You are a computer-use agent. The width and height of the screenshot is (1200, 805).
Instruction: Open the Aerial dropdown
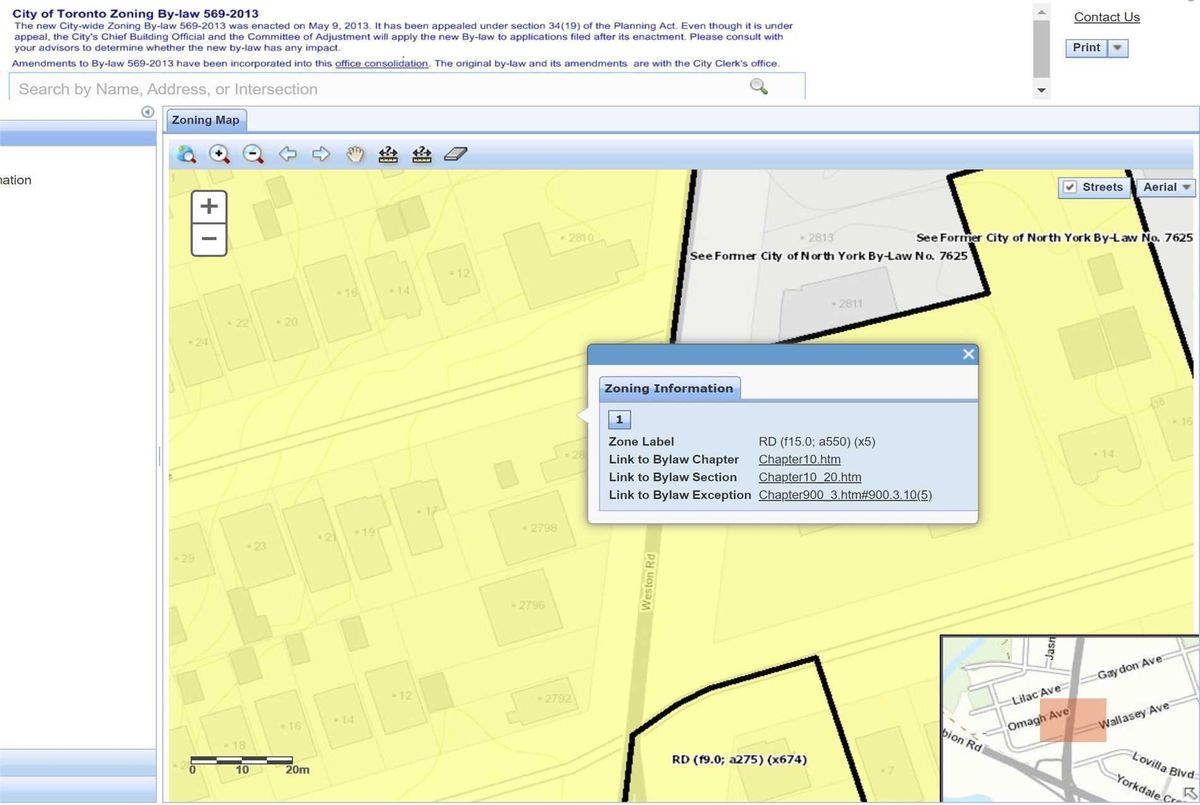click(x=1167, y=187)
